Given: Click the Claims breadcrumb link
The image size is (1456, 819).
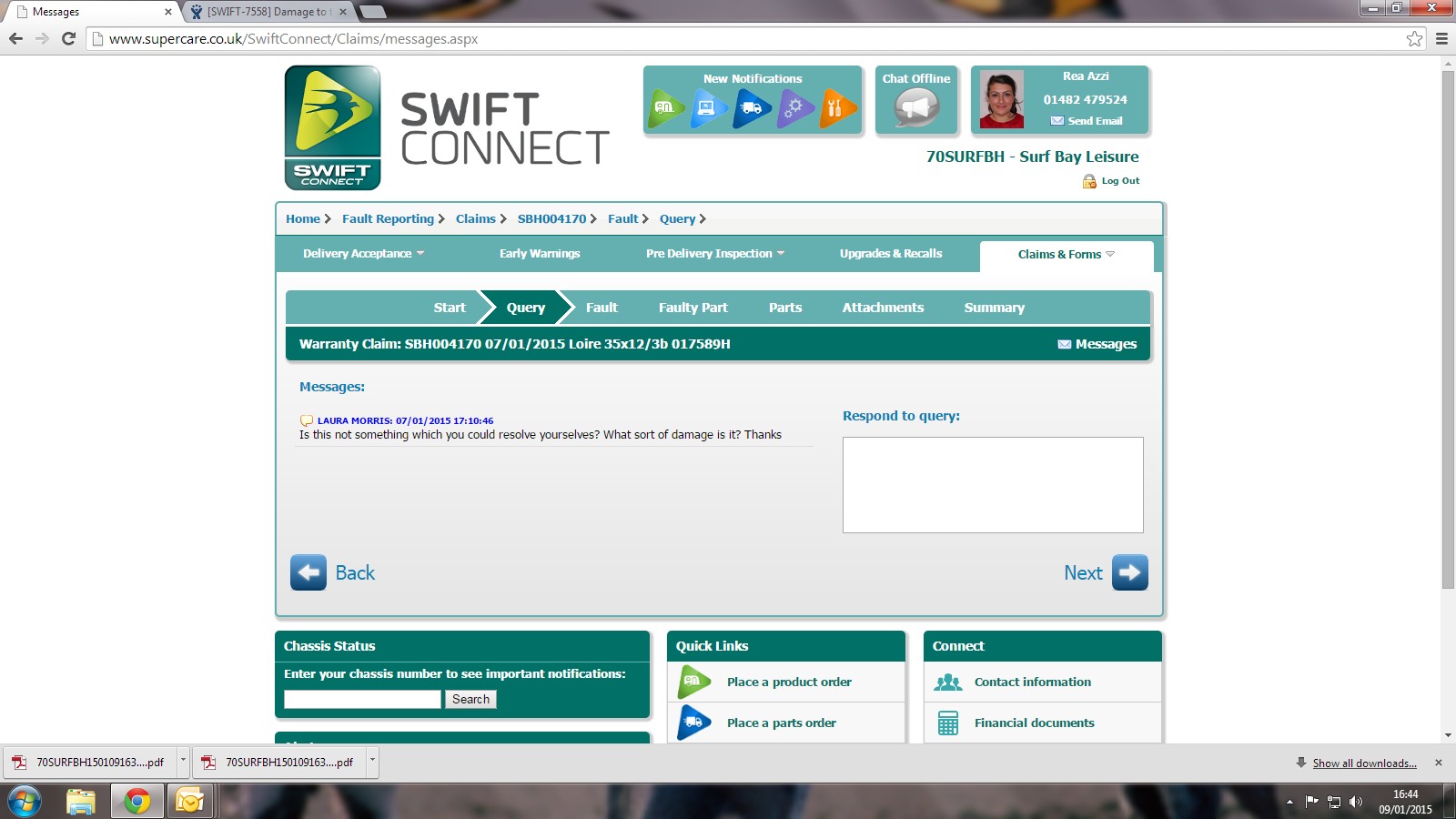Looking at the screenshot, I should pyautogui.click(x=476, y=218).
